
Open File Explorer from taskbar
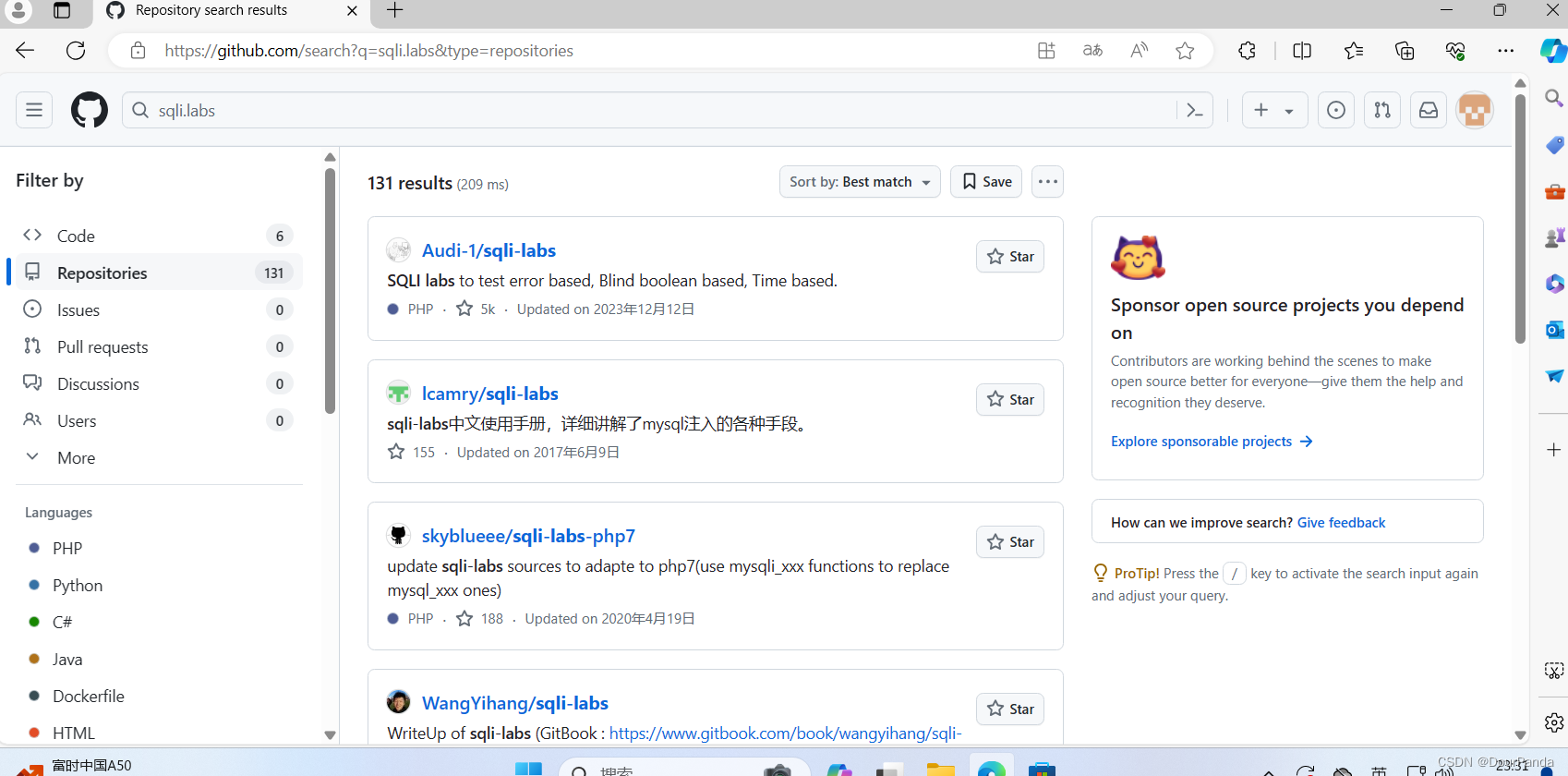coord(940,769)
